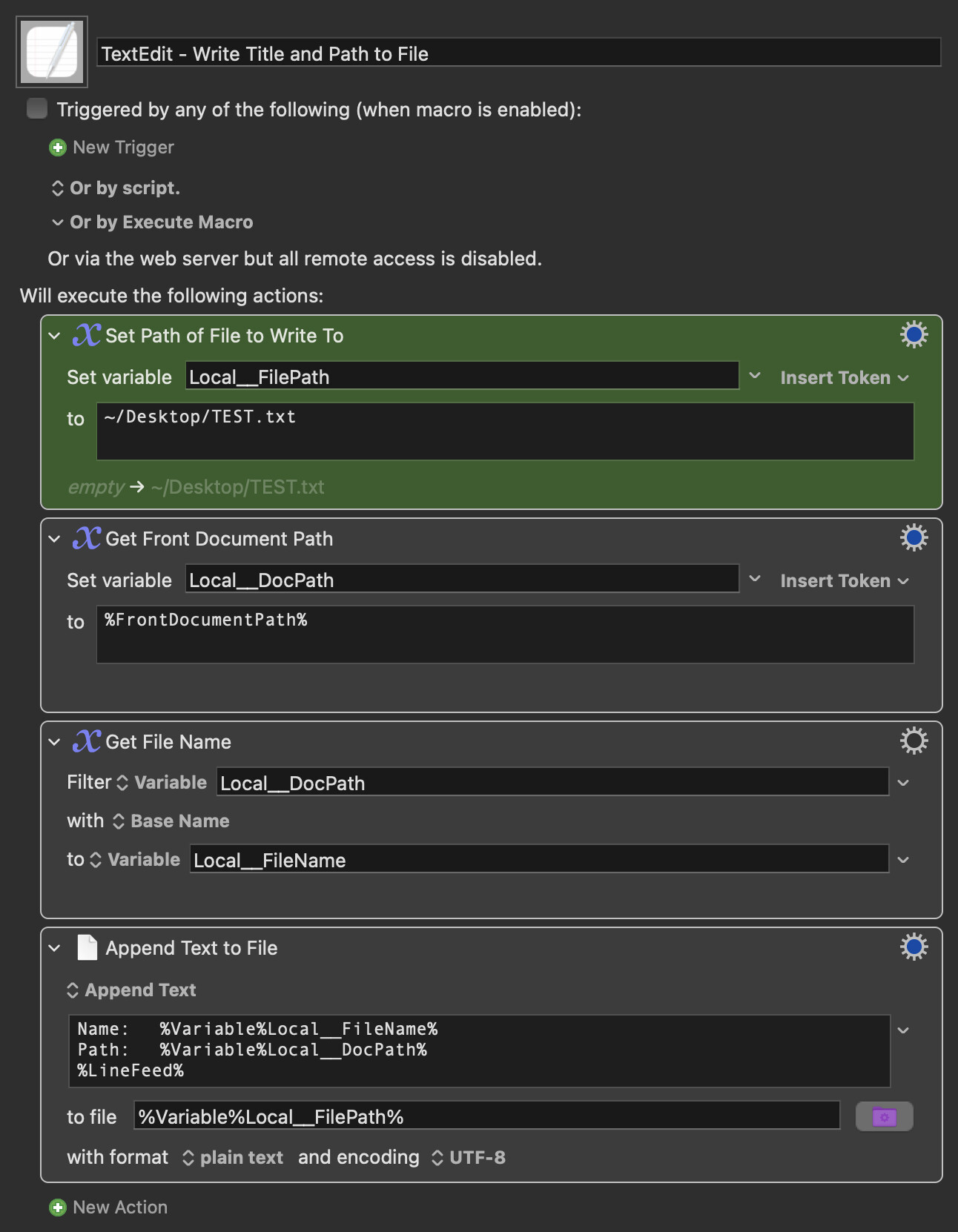Click the filter source Local__DocPath field
Image resolution: width=958 pixels, height=1232 pixels.
tap(552, 783)
